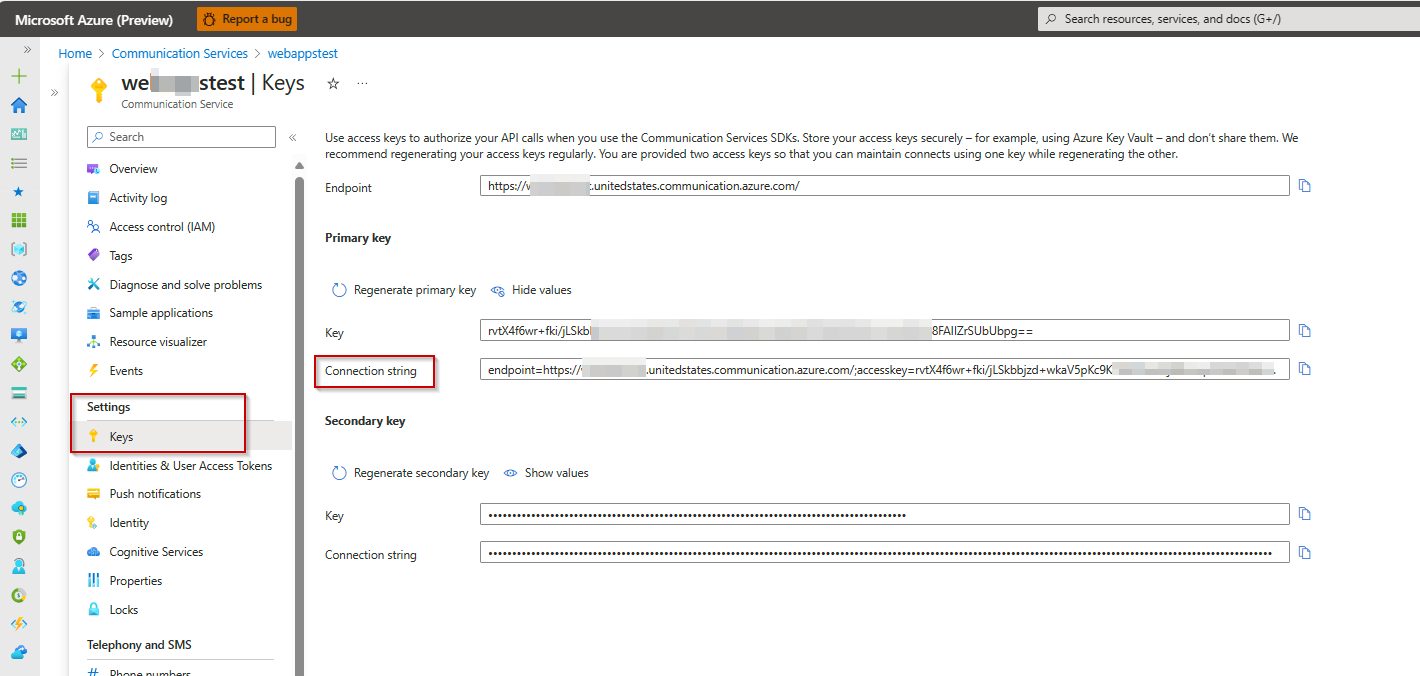Viewport: 1420px width, 676px height.
Task: Copy the primary Connection string
Action: [1304, 370]
